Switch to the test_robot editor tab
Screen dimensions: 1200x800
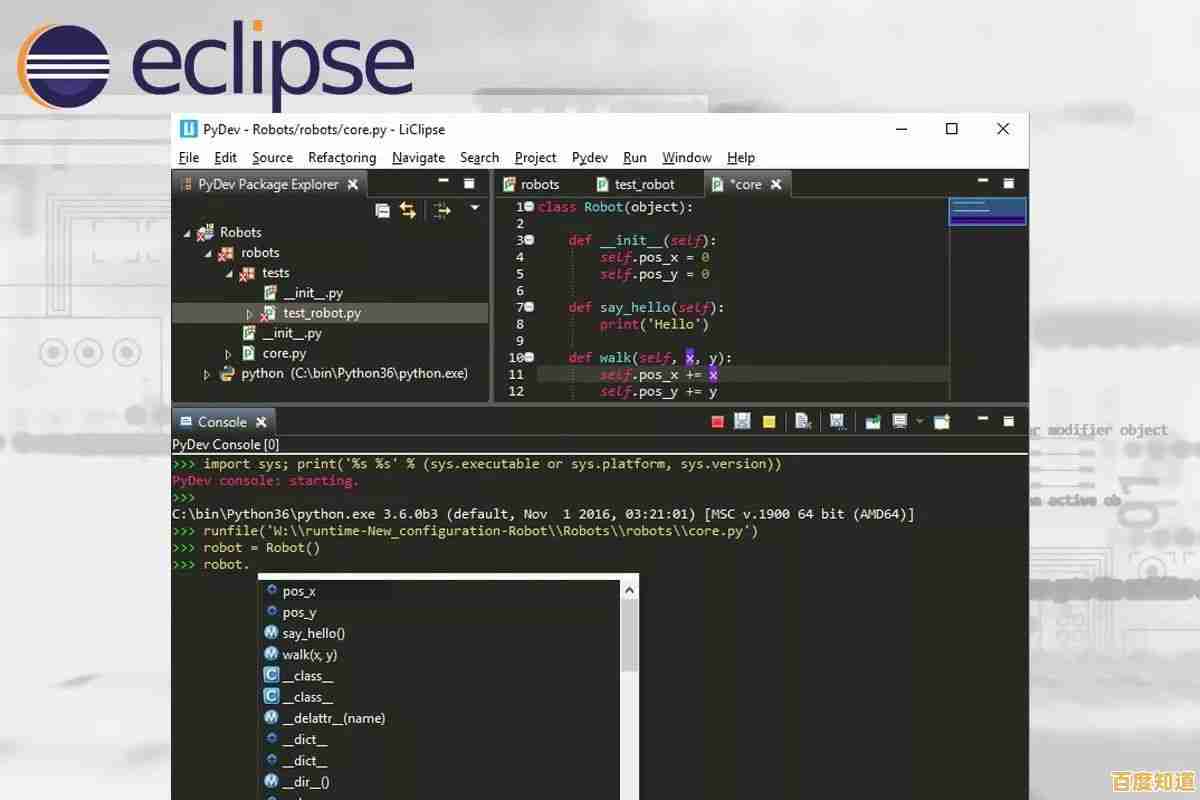click(x=646, y=184)
